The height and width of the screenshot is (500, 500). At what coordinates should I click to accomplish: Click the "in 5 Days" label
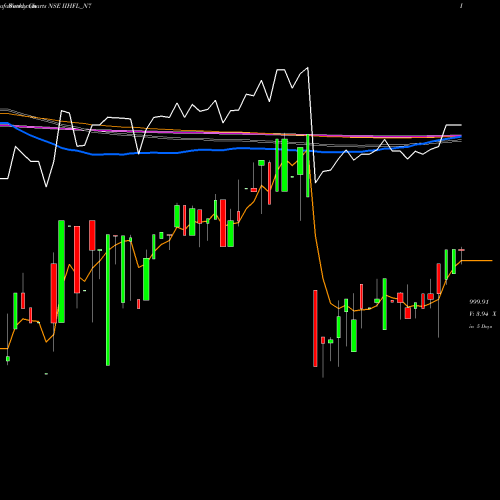click(480, 326)
